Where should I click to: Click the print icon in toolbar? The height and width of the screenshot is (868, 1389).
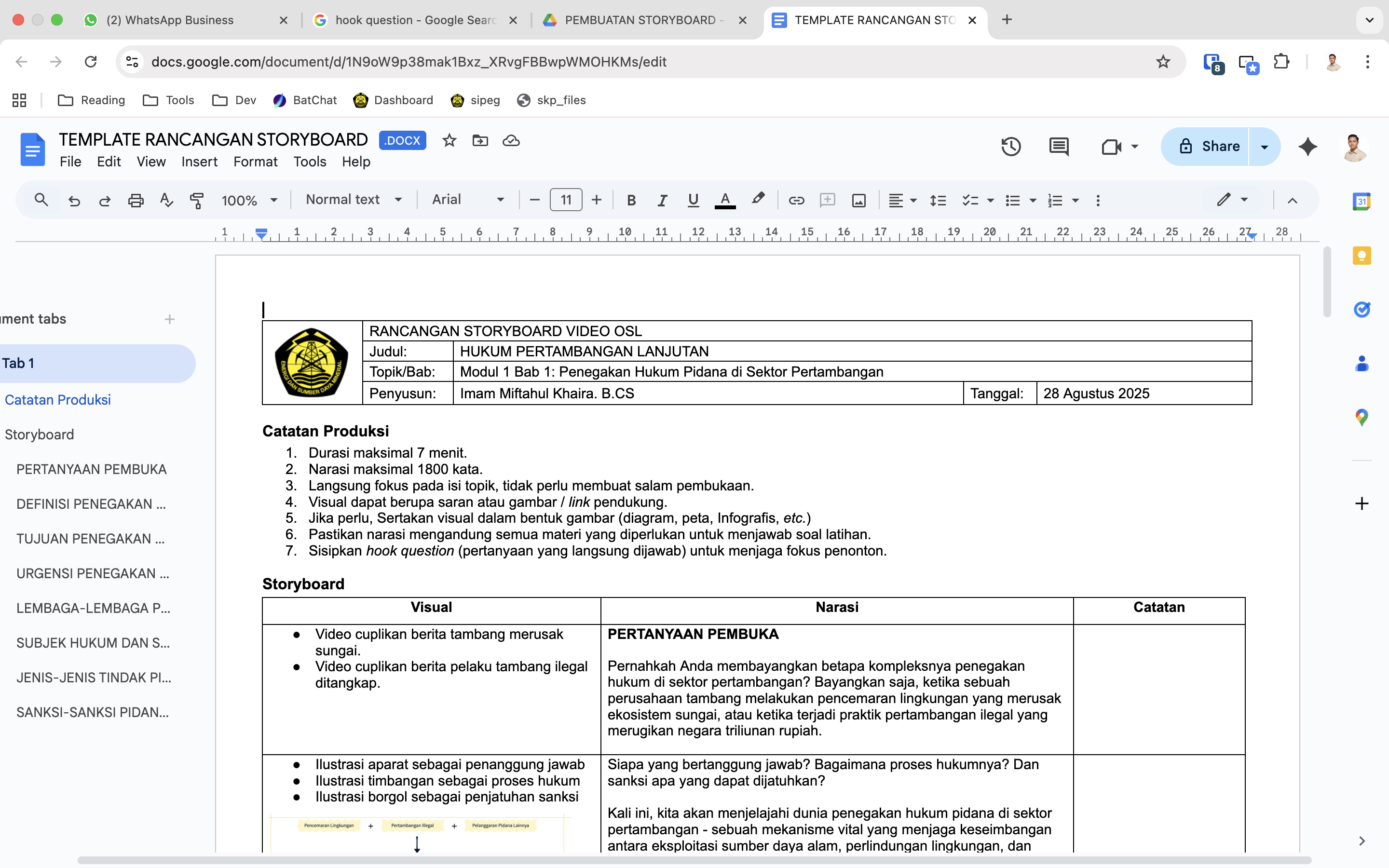136,200
